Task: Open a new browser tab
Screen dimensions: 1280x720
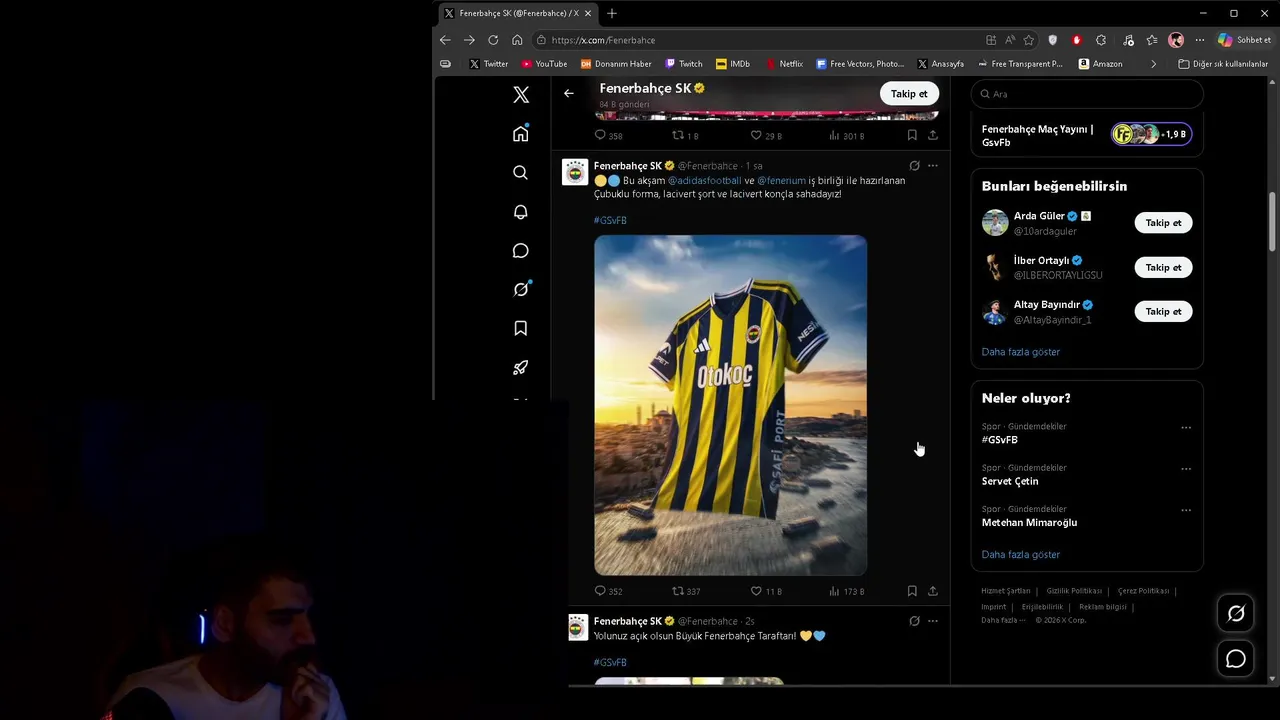Action: point(612,13)
